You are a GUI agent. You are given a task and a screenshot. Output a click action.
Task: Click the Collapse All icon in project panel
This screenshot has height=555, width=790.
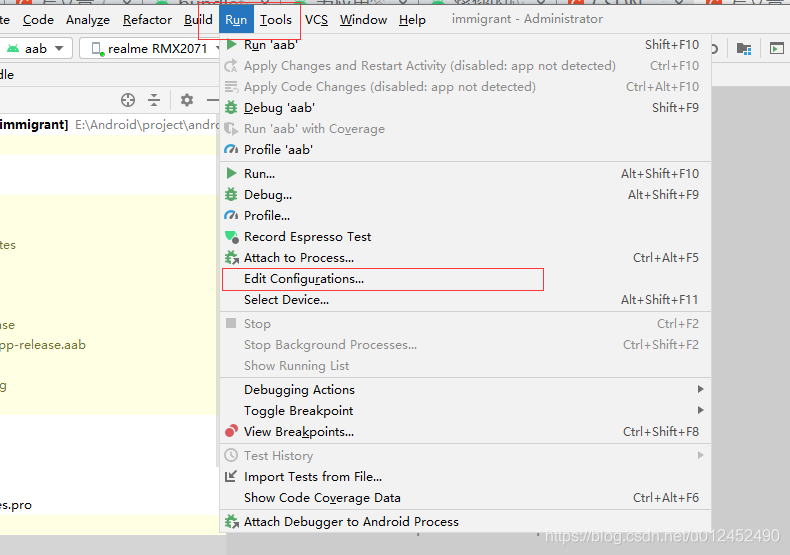click(154, 100)
